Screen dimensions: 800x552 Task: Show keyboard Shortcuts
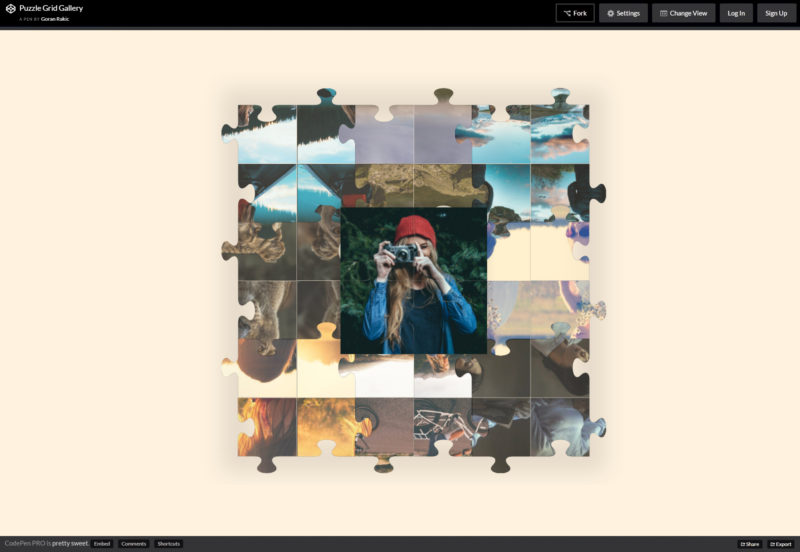pos(168,544)
